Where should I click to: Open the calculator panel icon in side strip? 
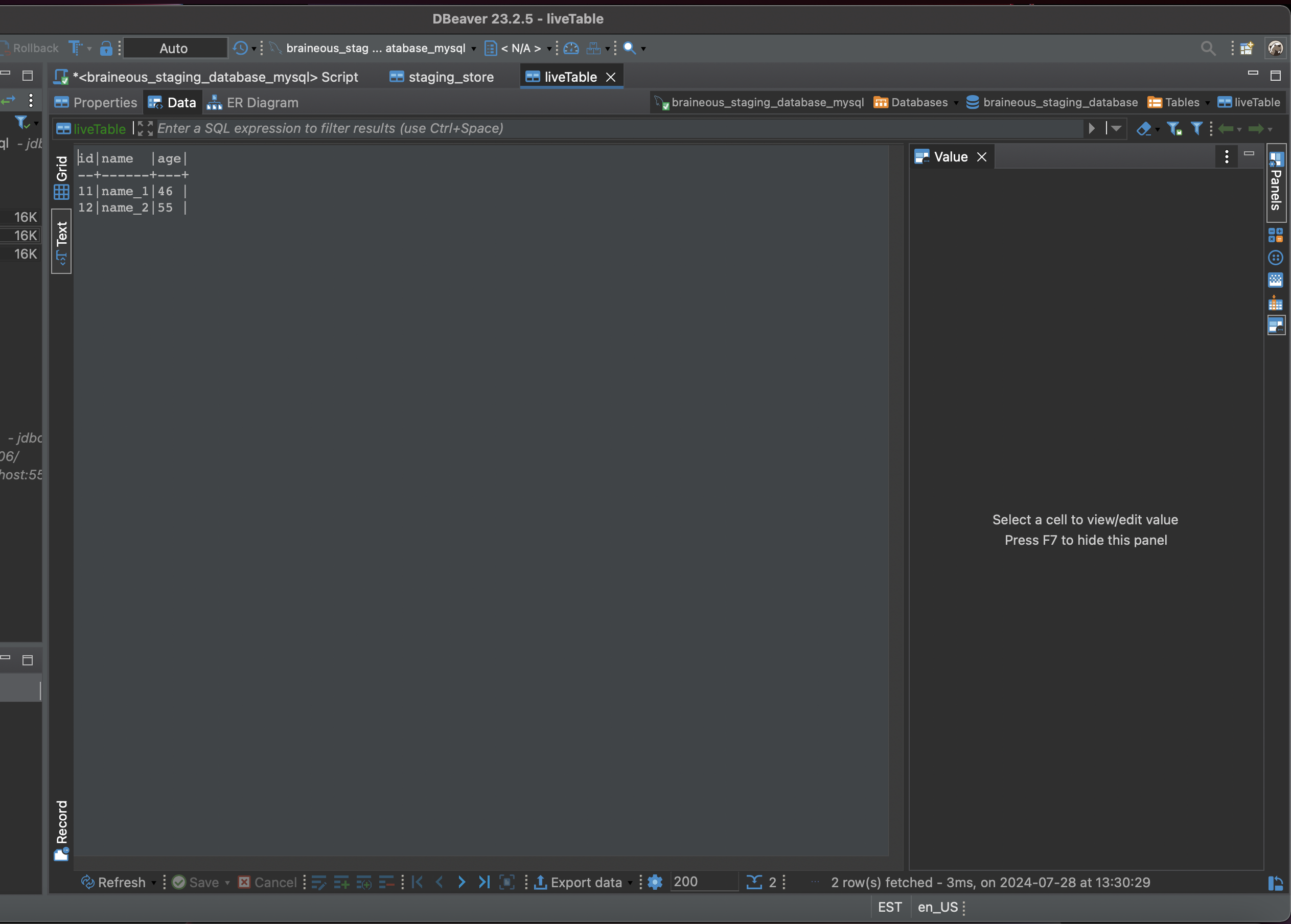tap(1276, 235)
